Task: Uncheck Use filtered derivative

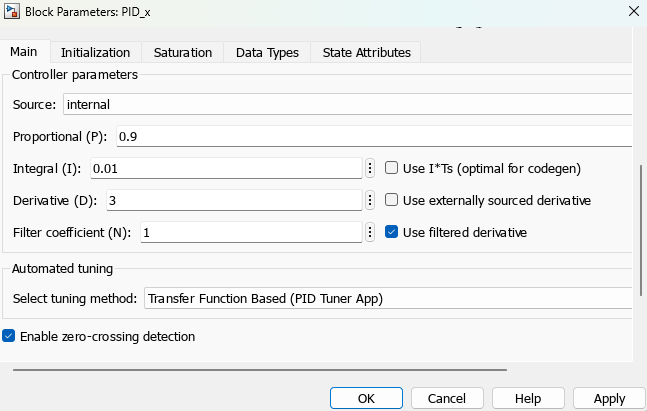Action: [x=391, y=232]
